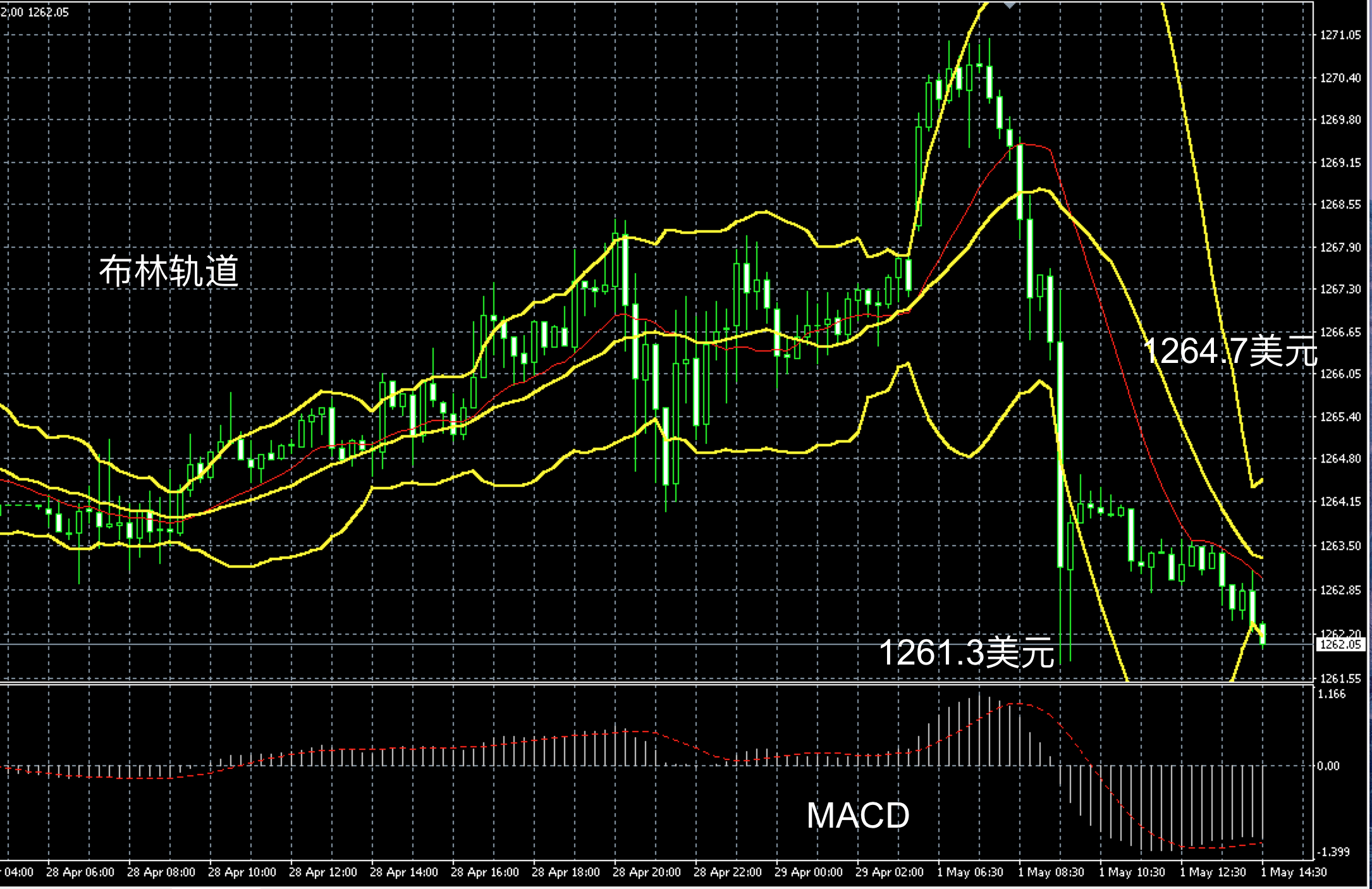Click the gray chart shift triangle marker
The width and height of the screenshot is (1372, 889).
point(1010,5)
